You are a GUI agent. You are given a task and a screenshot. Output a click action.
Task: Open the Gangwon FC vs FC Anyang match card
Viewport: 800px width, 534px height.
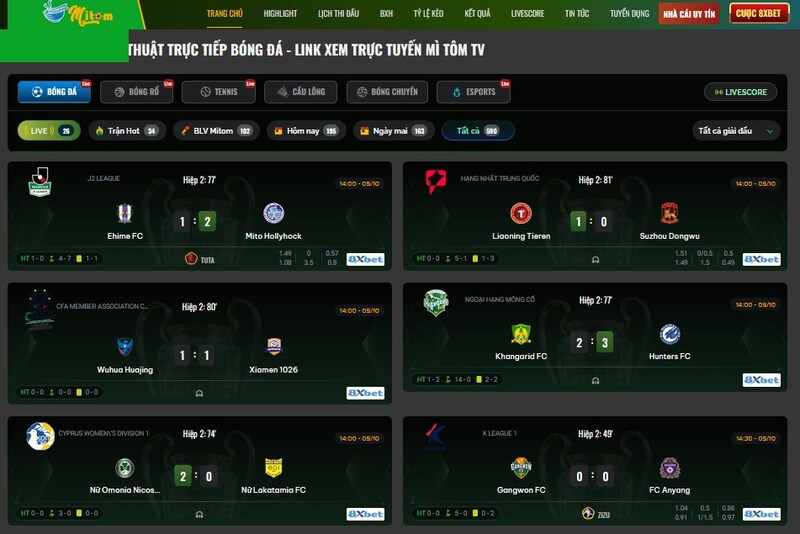pyautogui.click(x=595, y=471)
